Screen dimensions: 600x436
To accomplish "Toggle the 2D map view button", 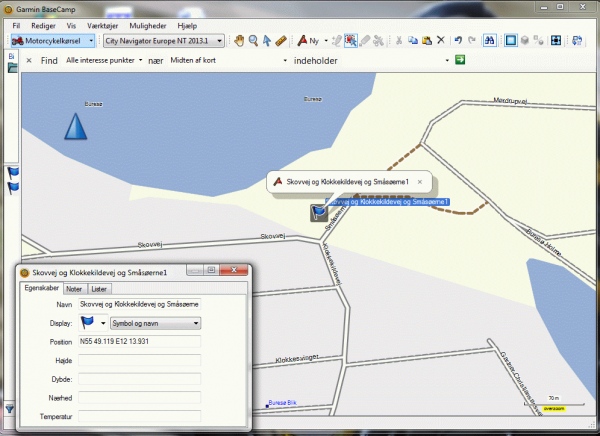I will point(511,41).
